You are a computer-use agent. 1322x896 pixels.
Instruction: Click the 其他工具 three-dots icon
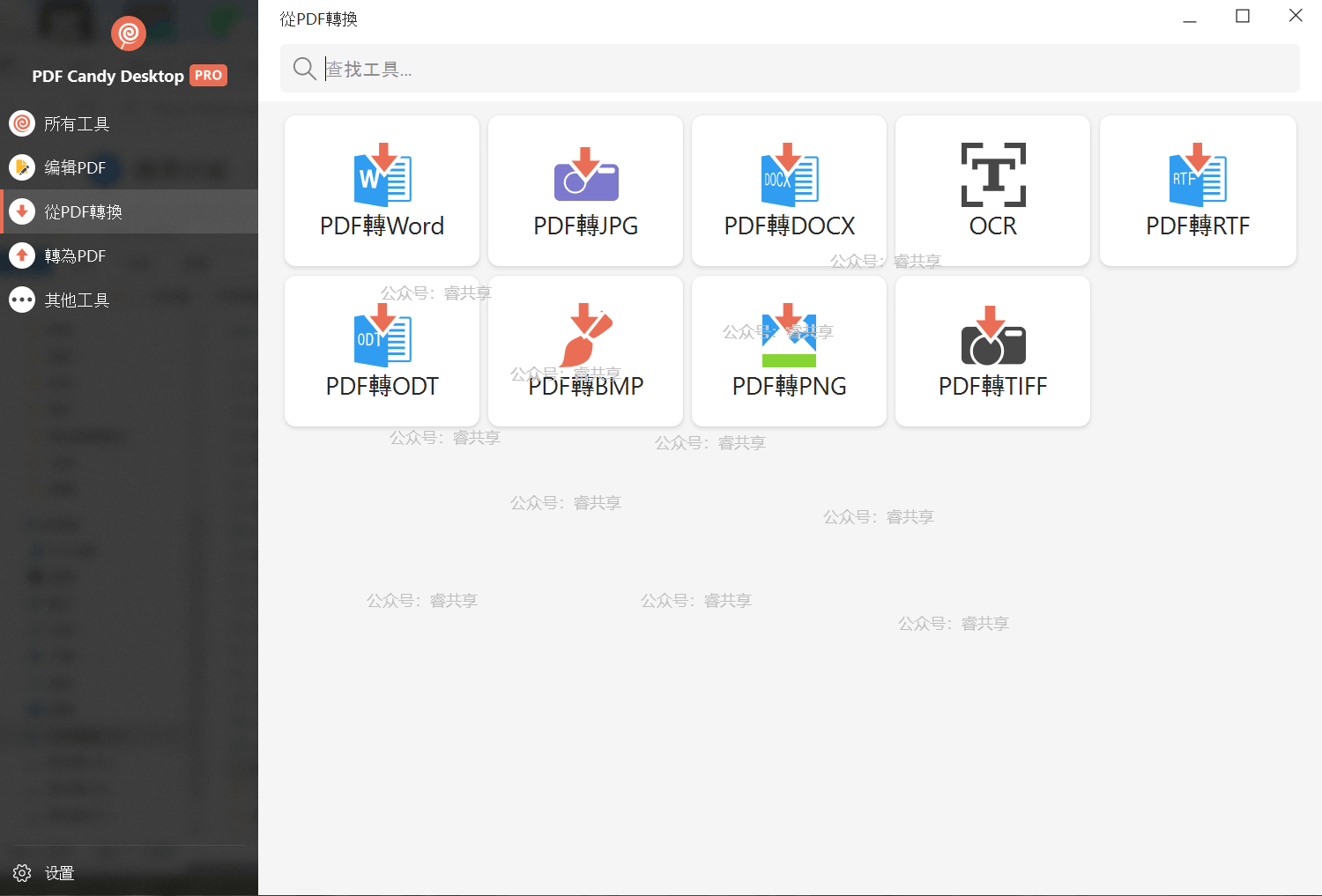(x=22, y=300)
